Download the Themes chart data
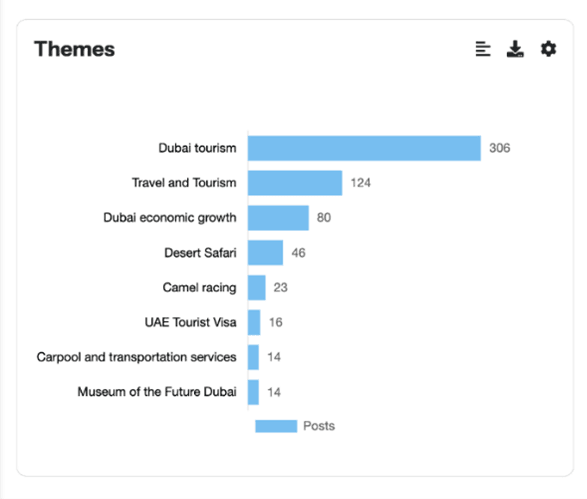 (515, 49)
